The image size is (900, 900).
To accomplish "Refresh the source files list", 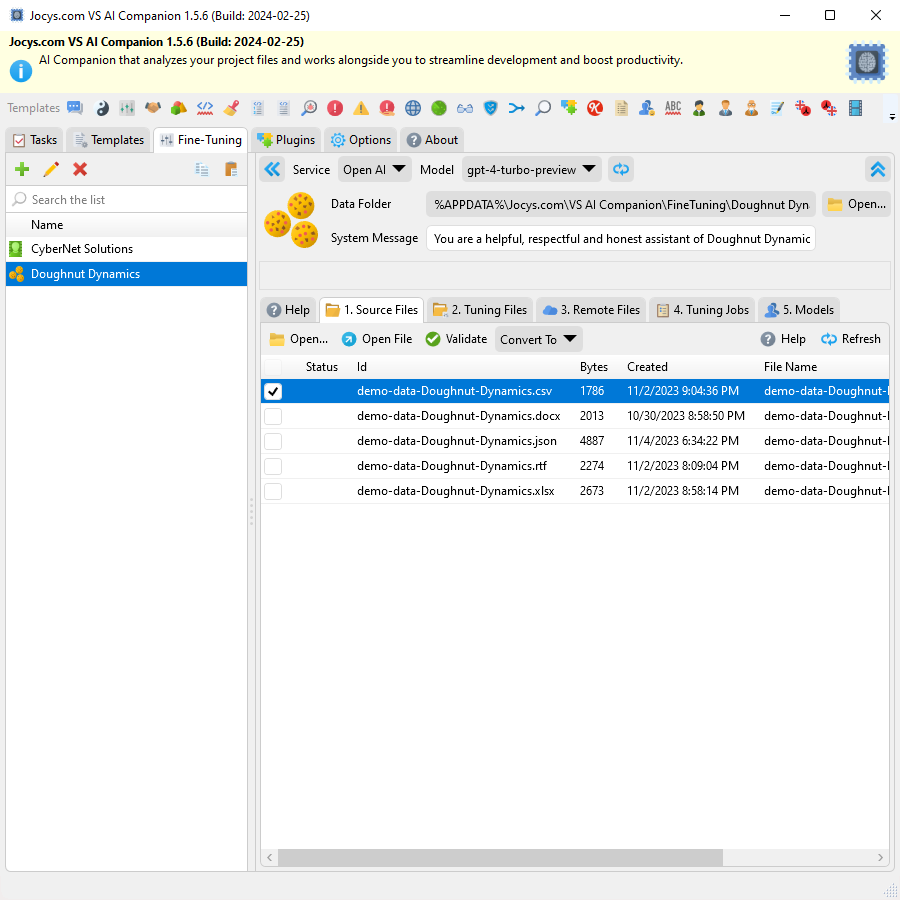I will (x=850, y=338).
